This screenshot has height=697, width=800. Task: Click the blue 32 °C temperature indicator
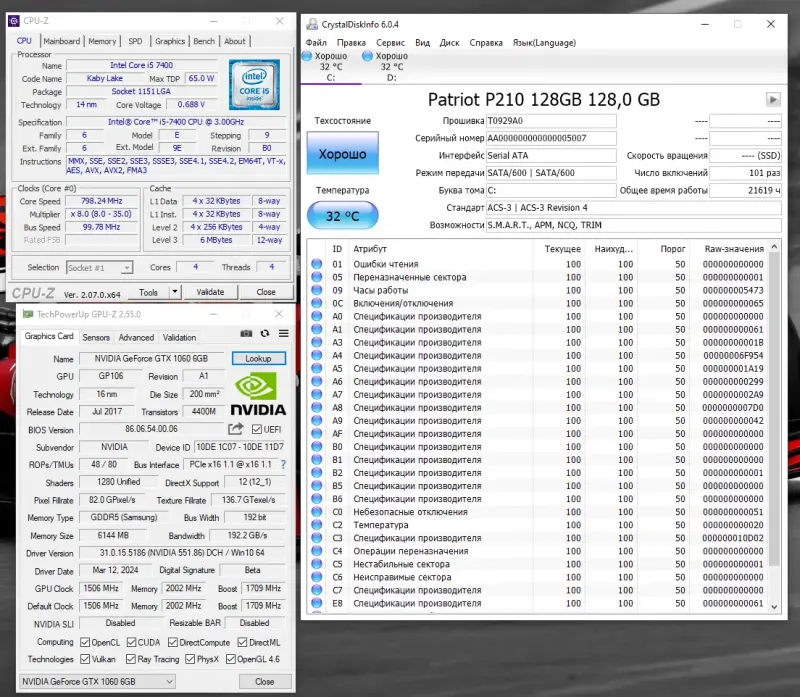tap(340, 215)
